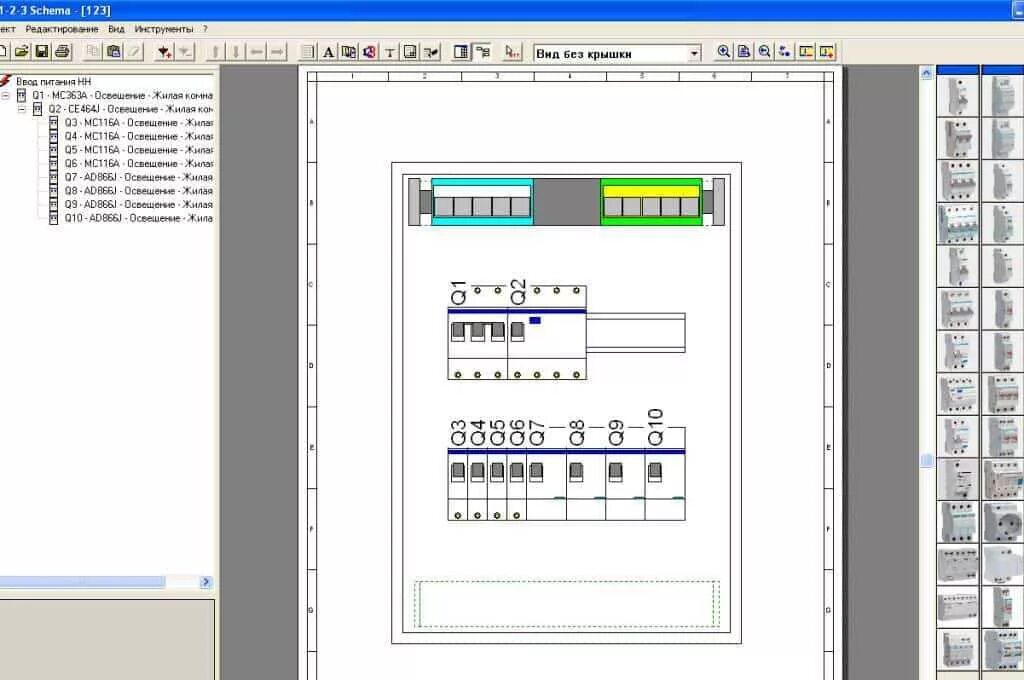Click the last yellow toolbar icon
The height and width of the screenshot is (680, 1024).
[826, 52]
